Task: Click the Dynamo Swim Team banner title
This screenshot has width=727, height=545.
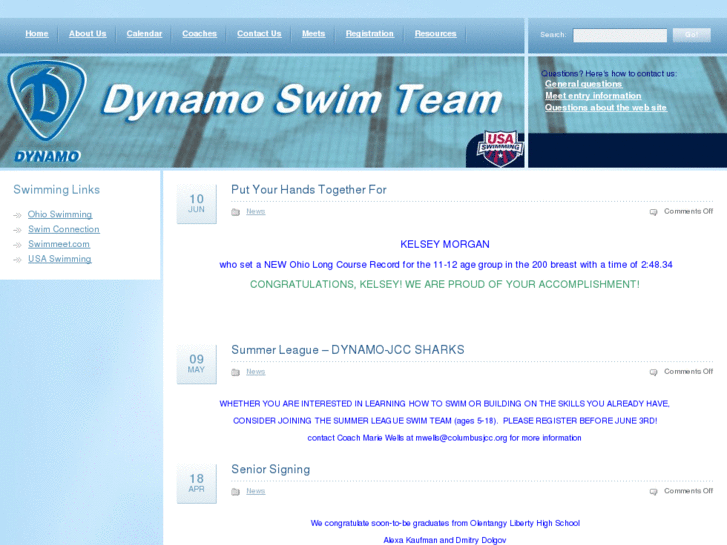Action: click(302, 100)
